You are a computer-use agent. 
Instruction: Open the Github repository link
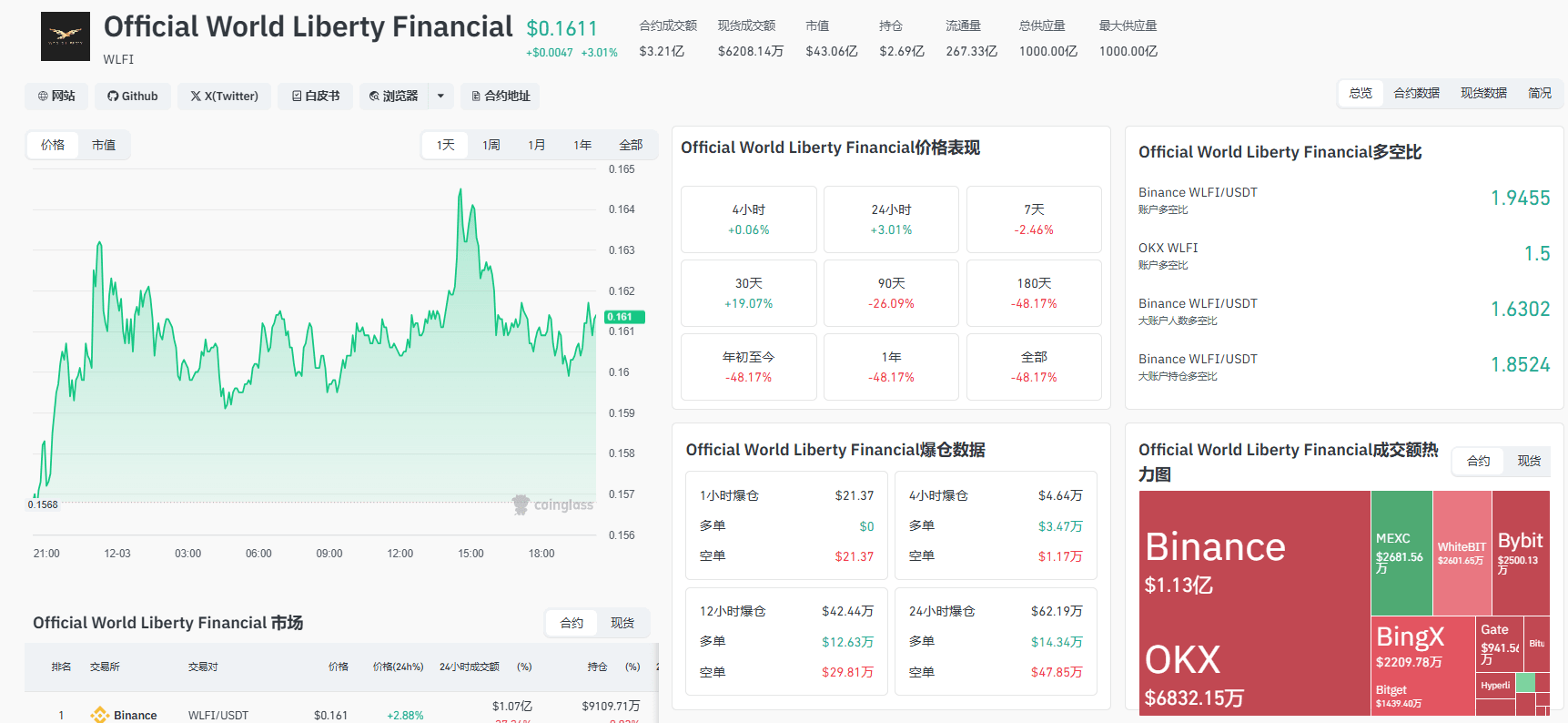click(133, 96)
